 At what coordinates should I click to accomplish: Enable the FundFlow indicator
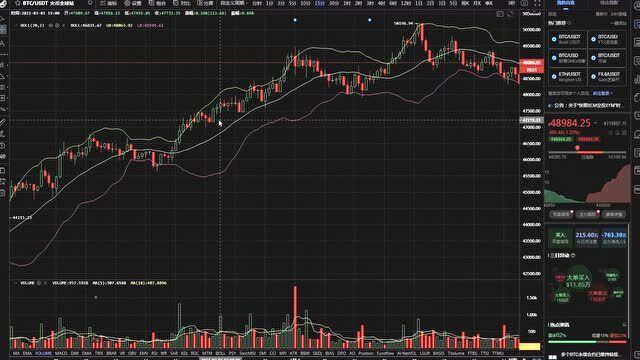[385, 353]
